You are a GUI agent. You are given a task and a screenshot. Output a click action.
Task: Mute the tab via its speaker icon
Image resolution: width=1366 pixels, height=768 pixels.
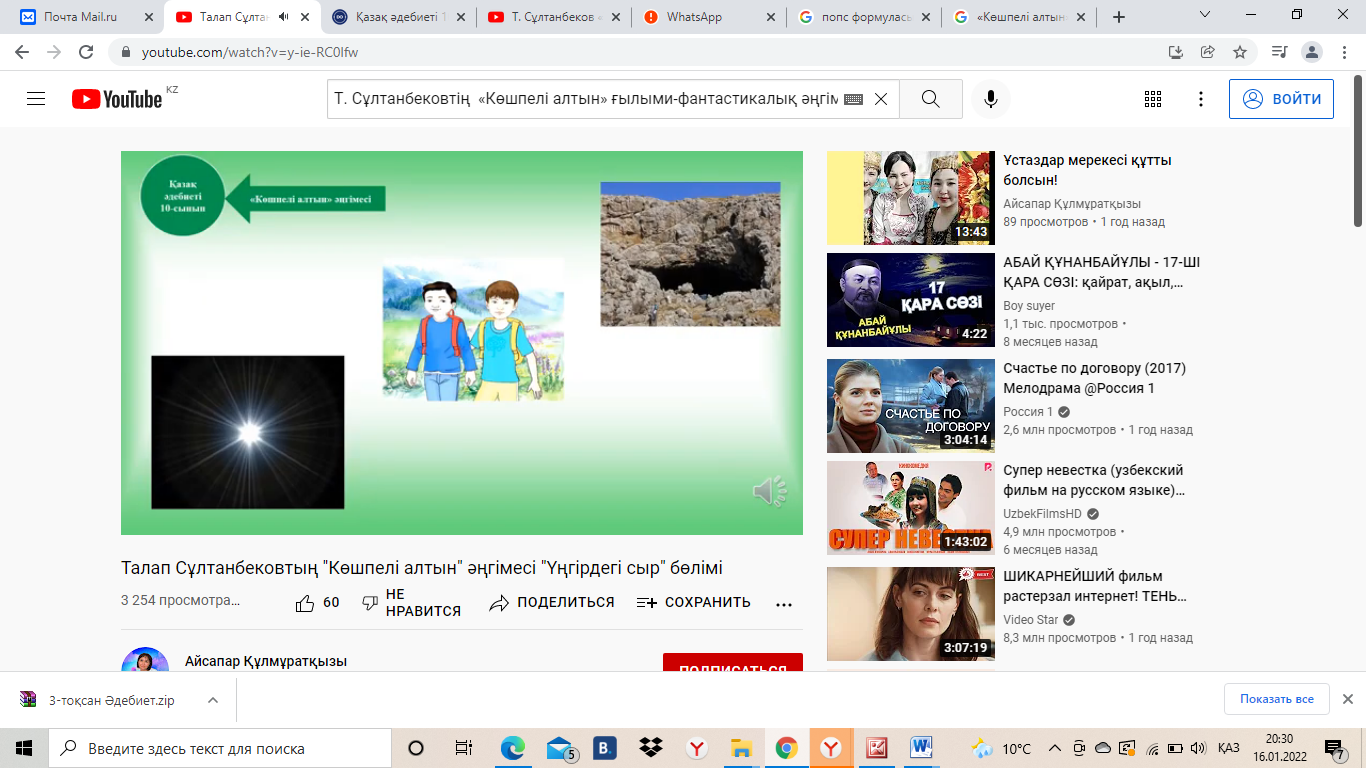click(x=283, y=17)
